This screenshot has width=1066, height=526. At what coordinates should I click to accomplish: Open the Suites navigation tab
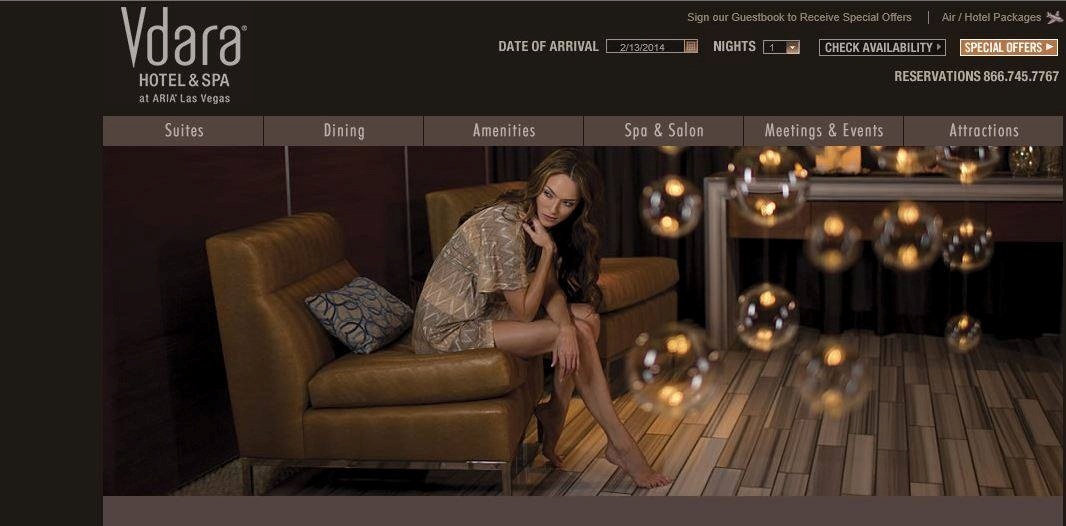(184, 131)
